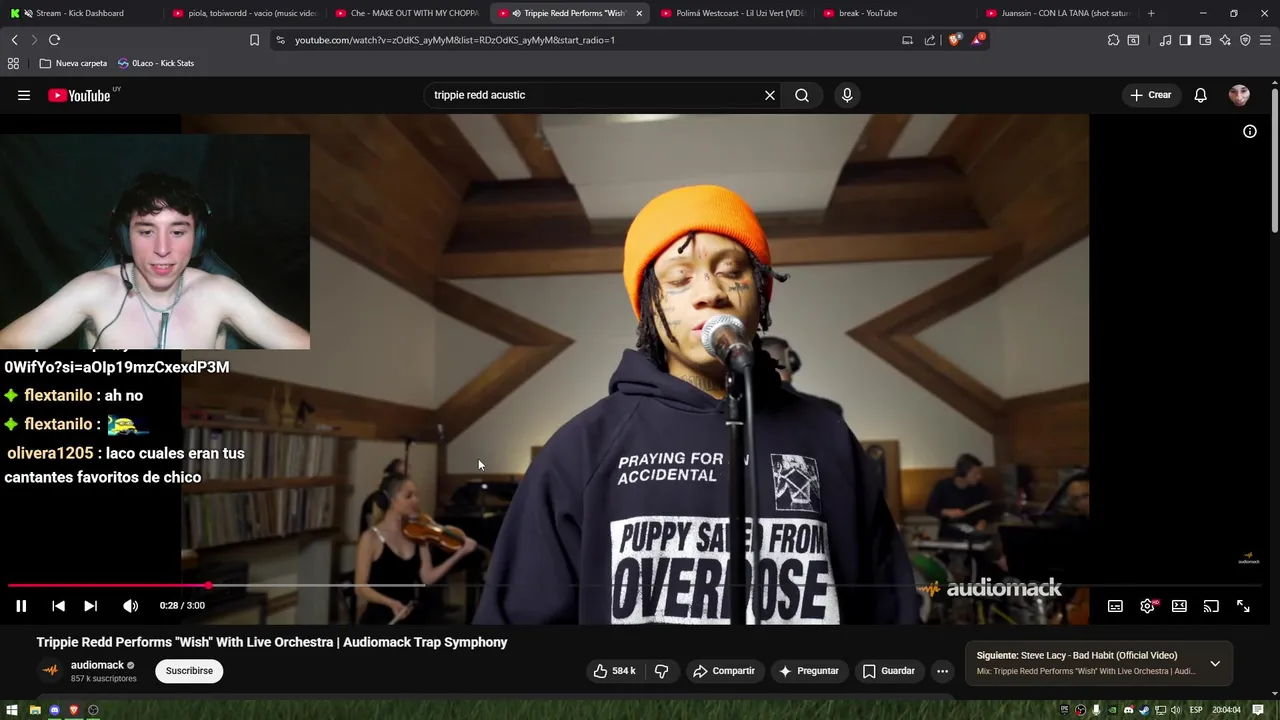Dislike the video

(x=661, y=671)
